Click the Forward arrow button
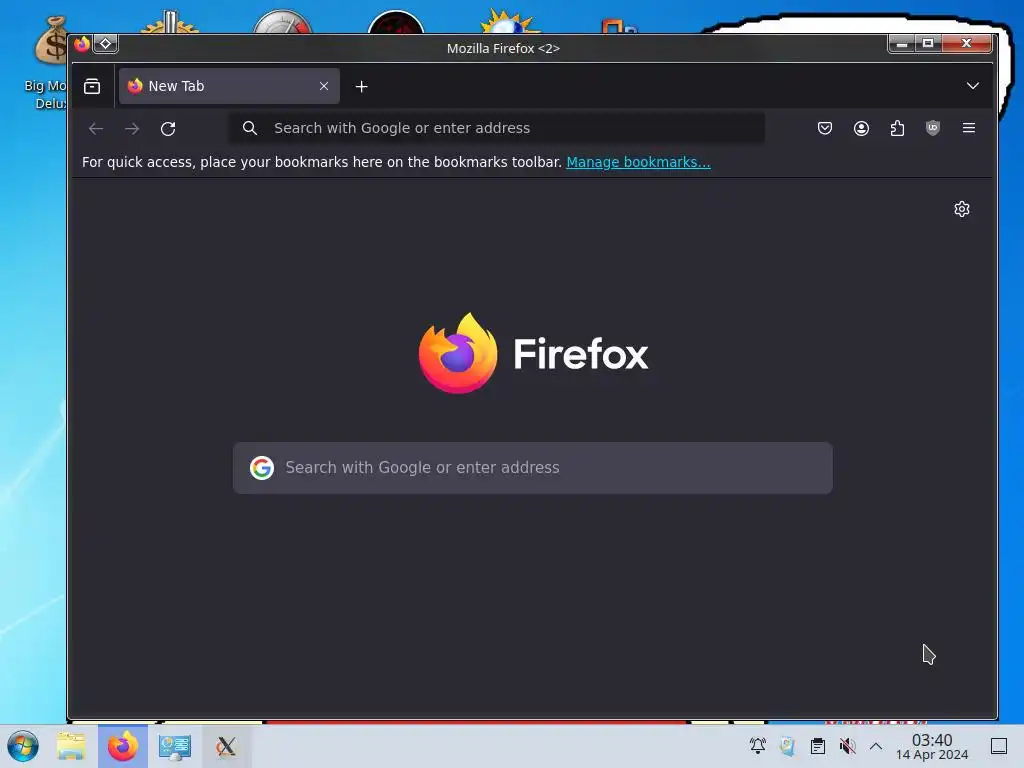Viewport: 1024px width, 768px height. point(132,129)
